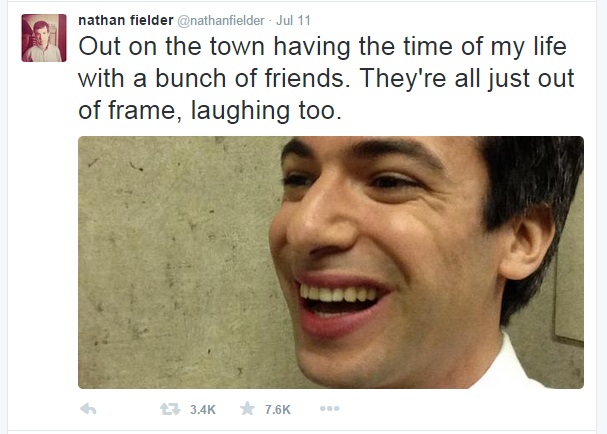This screenshot has width=607, height=434.
Task: Click empty space between reply and retweet icons
Action: (x=129, y=409)
